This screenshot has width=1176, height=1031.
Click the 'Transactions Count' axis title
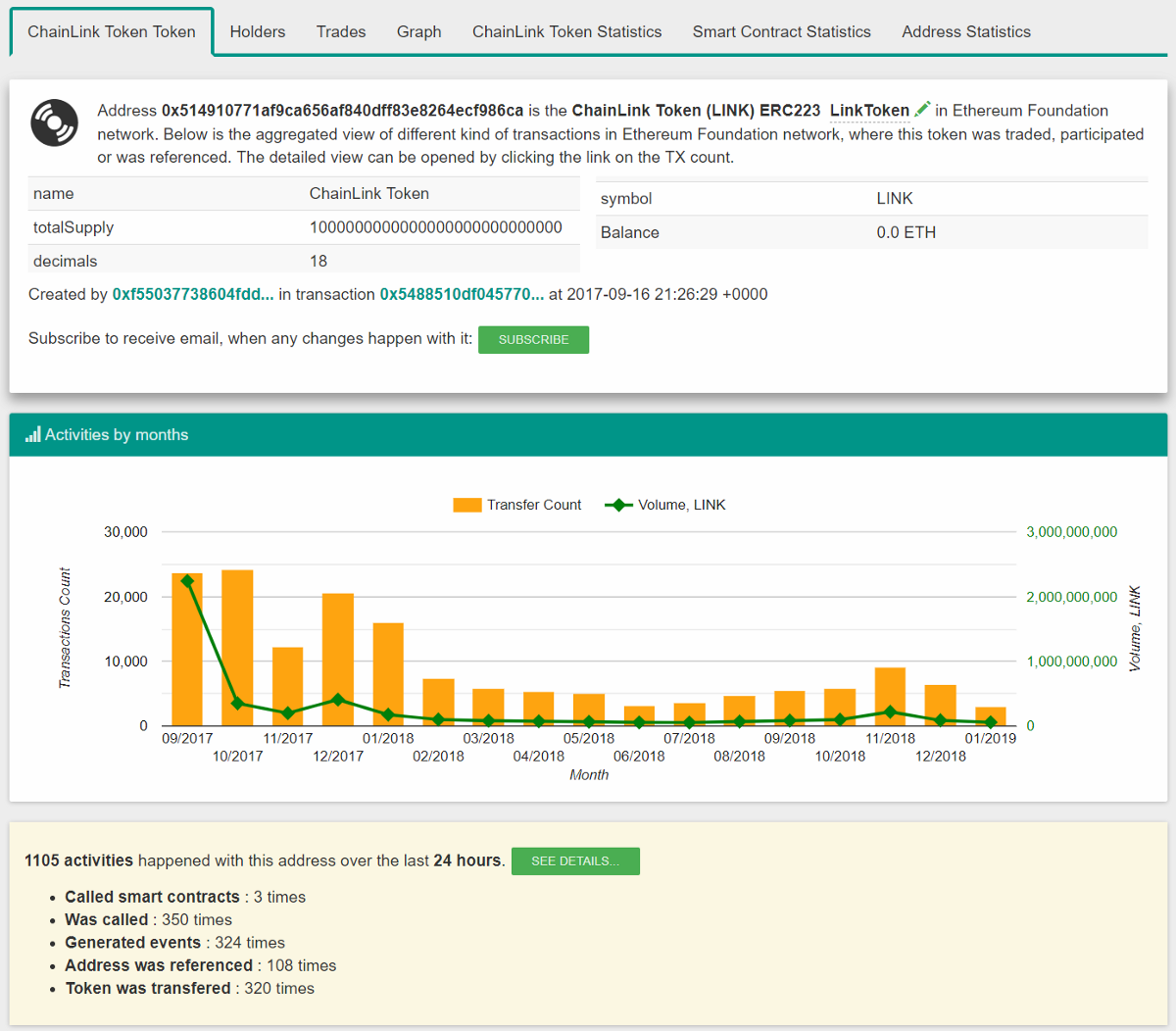coord(65,628)
